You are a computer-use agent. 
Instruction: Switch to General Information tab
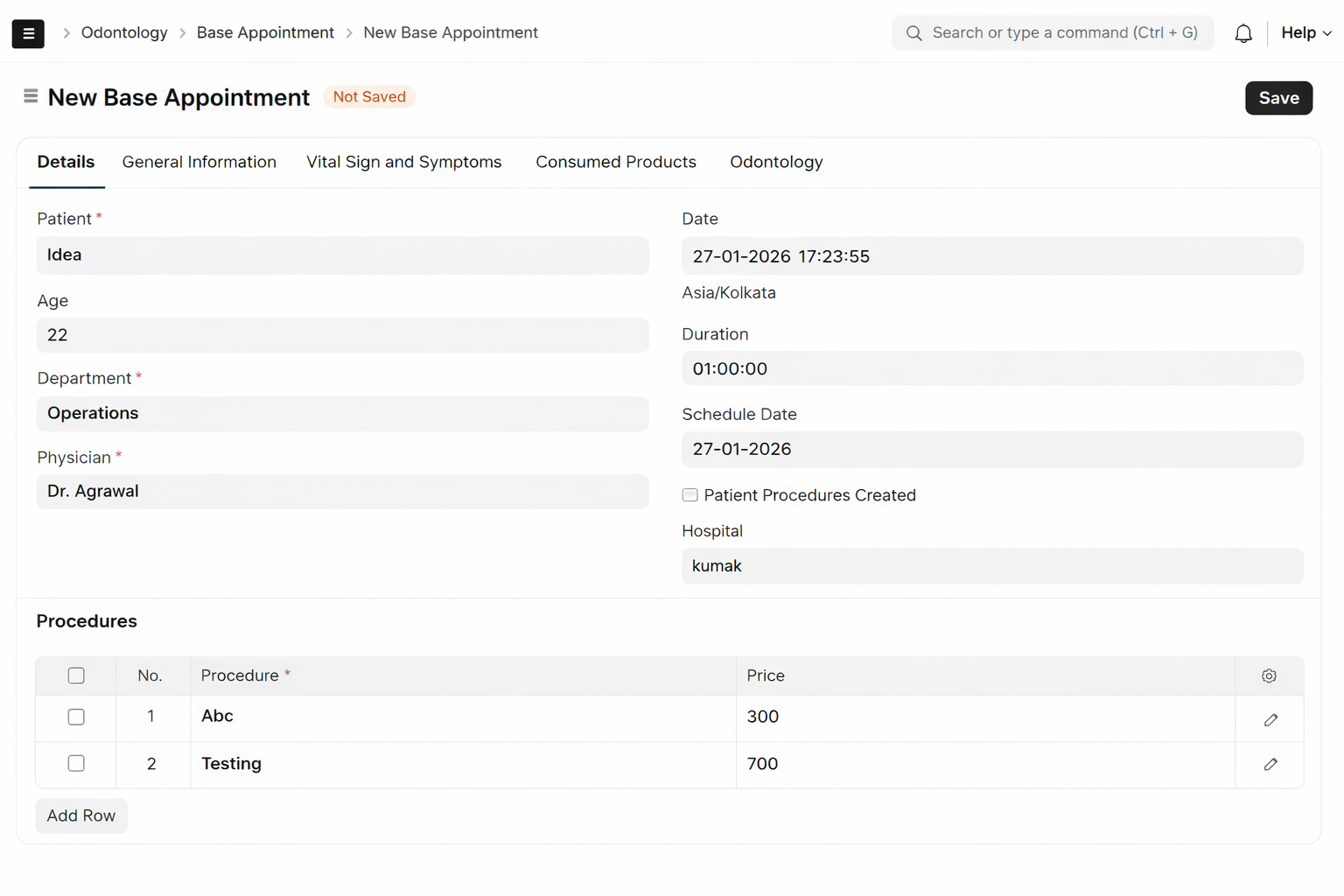pos(199,162)
